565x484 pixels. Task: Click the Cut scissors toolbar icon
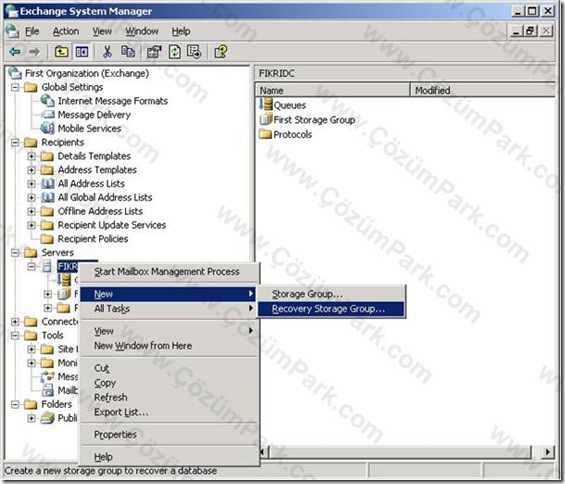pos(107,52)
